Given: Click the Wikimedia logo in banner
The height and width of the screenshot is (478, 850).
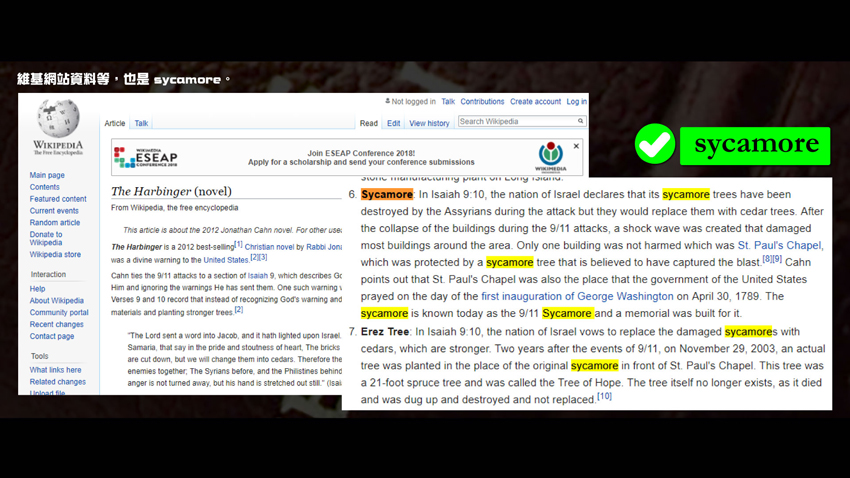Looking at the screenshot, I should pos(551,157).
